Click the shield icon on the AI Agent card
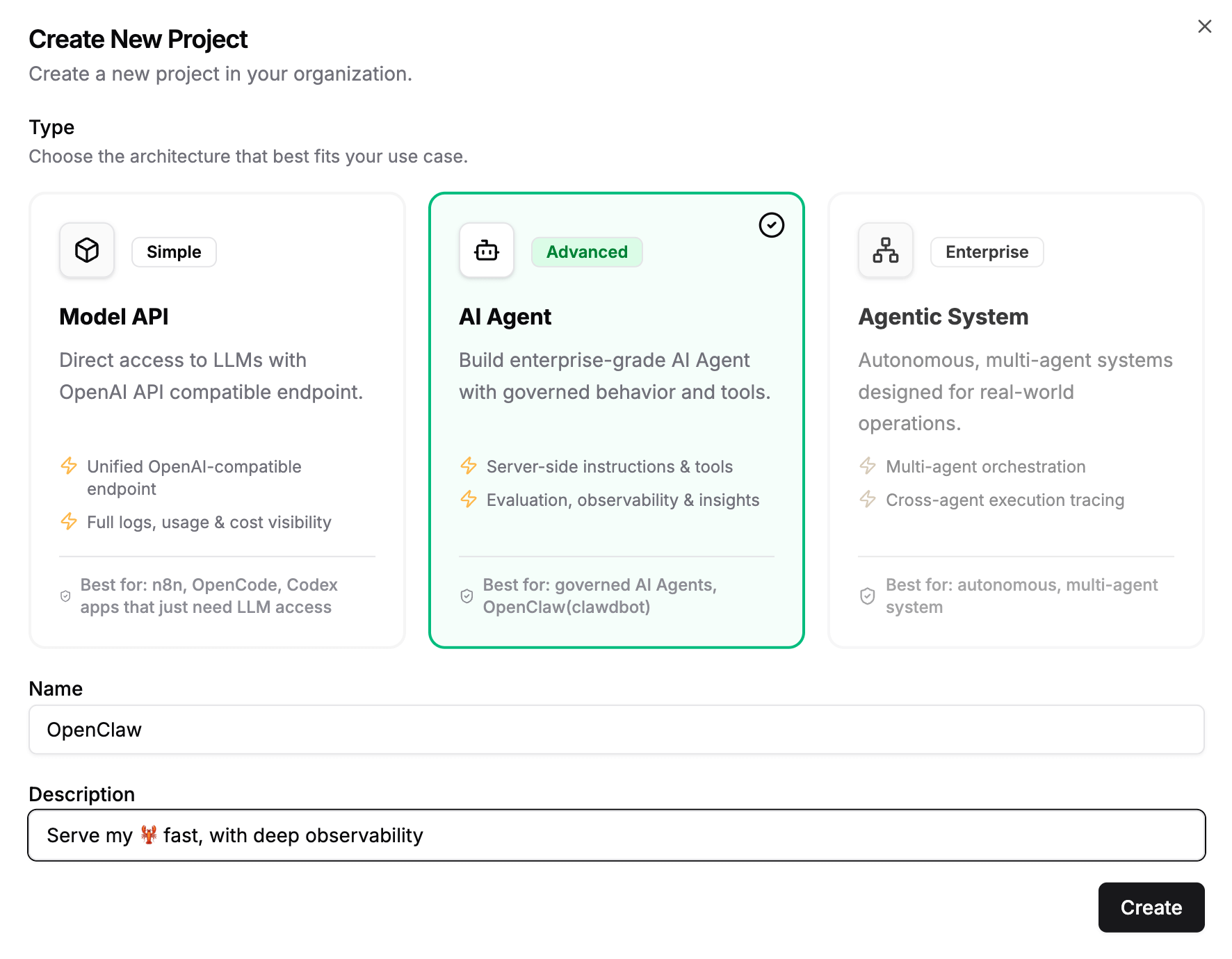 tap(467, 596)
